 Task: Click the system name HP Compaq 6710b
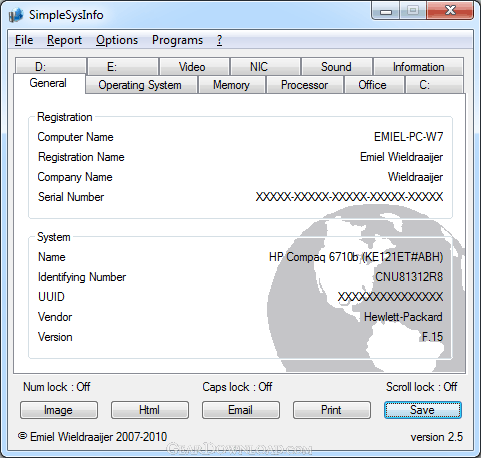tap(356, 257)
